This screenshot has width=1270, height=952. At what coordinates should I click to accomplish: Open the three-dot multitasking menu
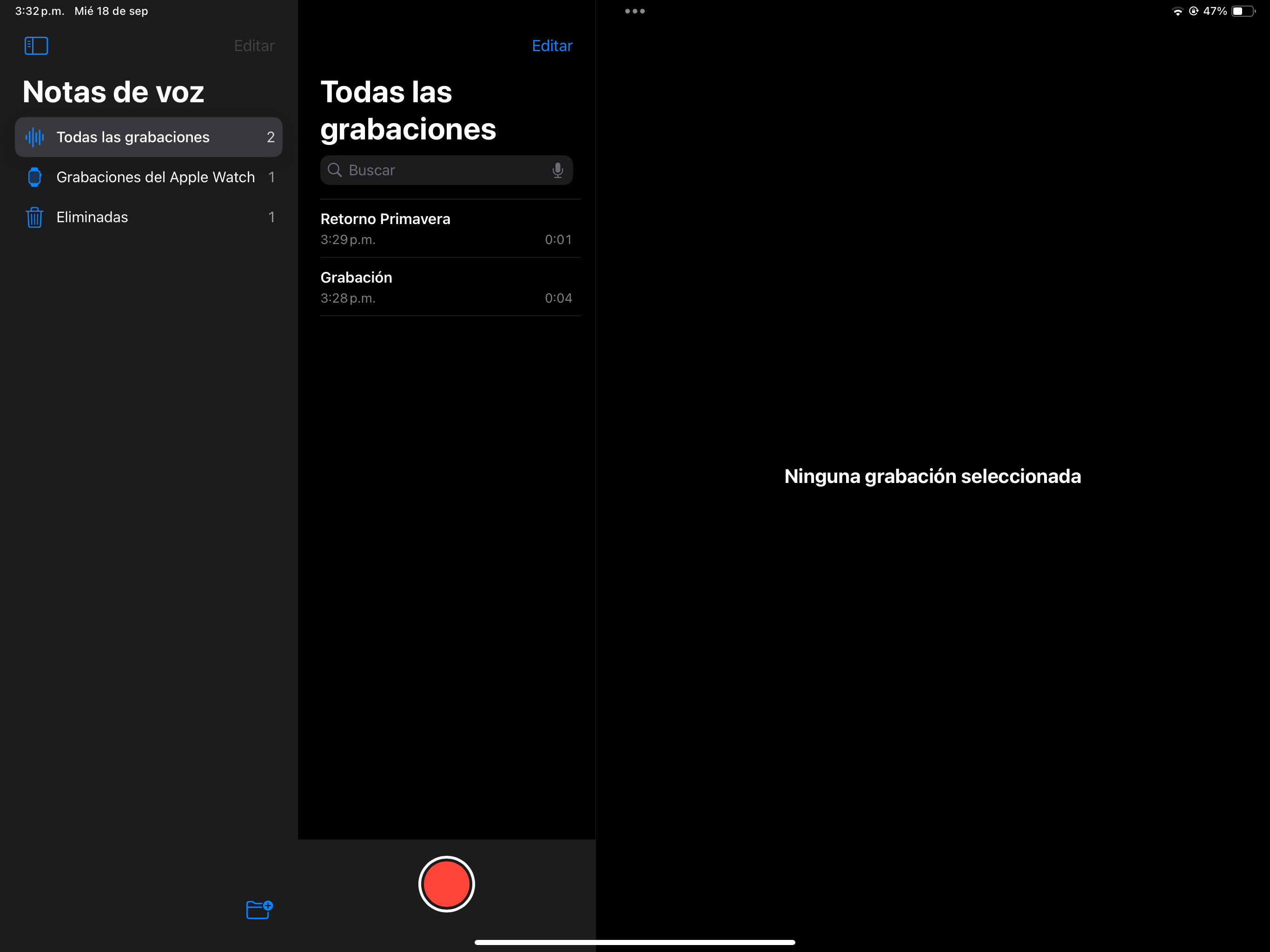click(635, 11)
